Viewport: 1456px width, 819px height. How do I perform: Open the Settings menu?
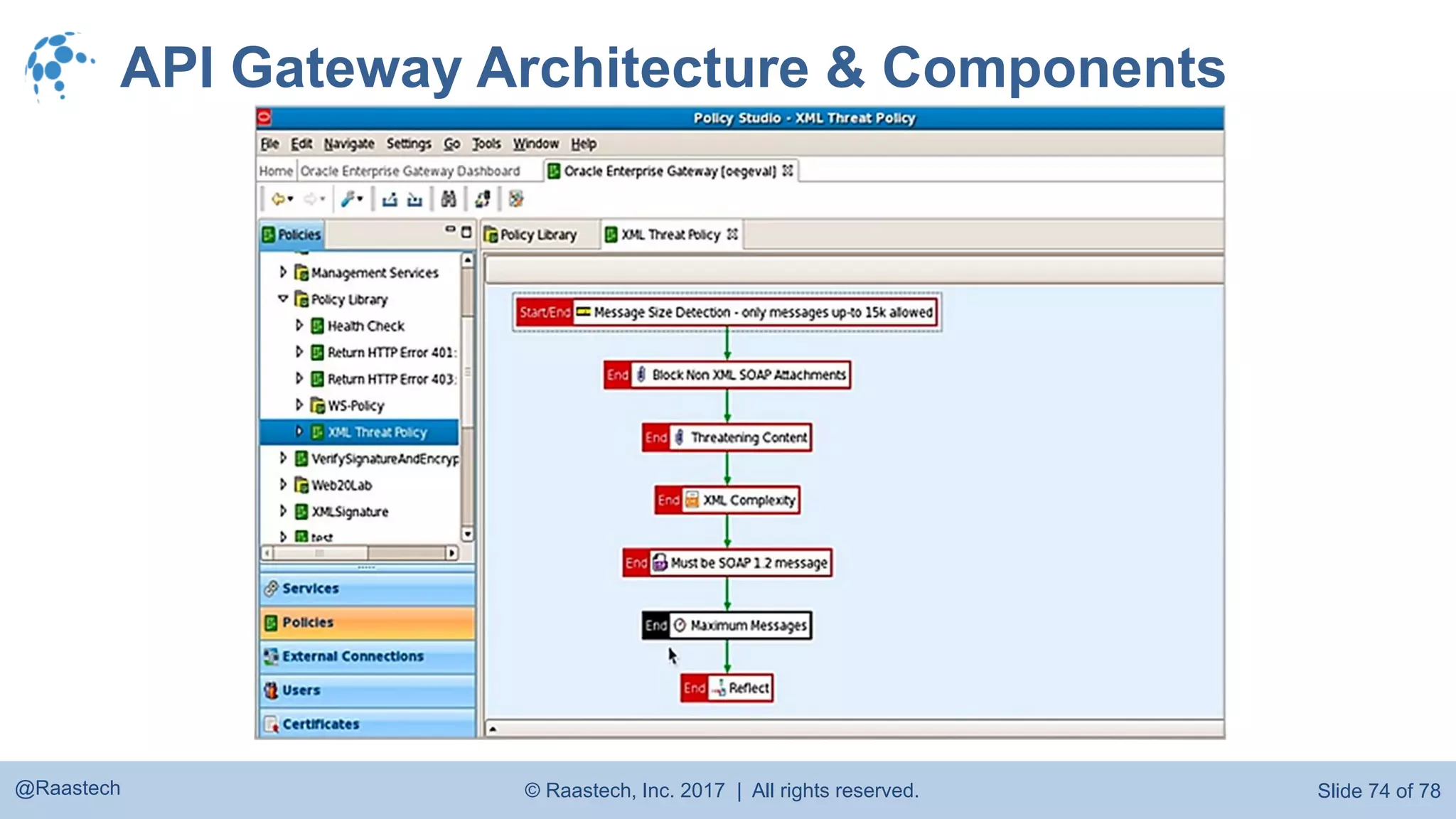point(409,144)
